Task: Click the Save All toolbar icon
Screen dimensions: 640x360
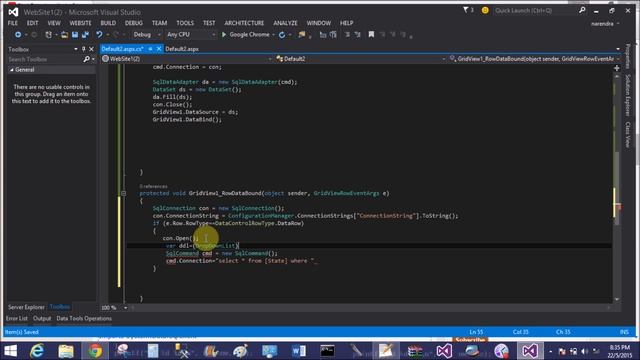Action: [85, 35]
